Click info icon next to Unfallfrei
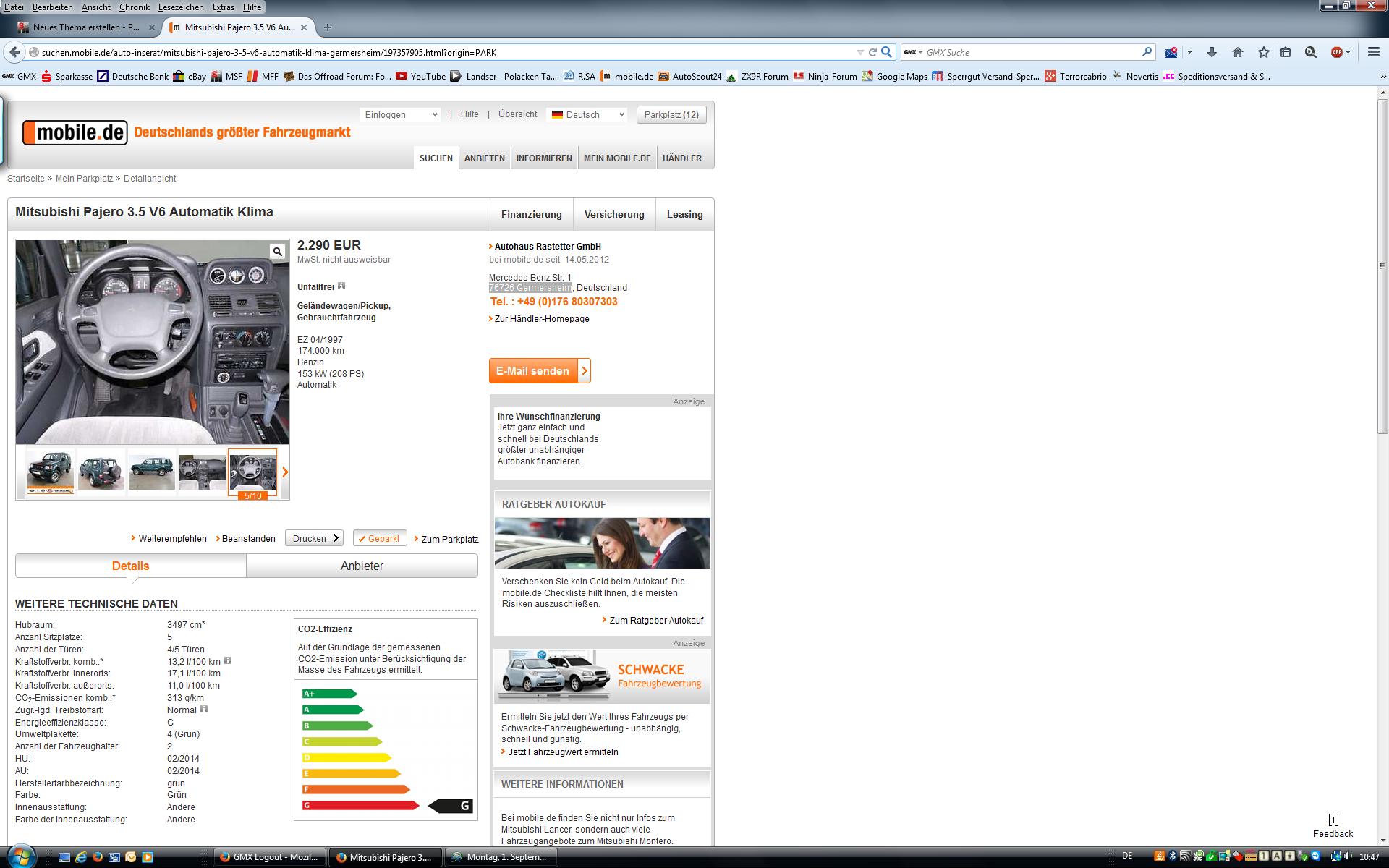This screenshot has height=868, width=1389. pos(341,286)
